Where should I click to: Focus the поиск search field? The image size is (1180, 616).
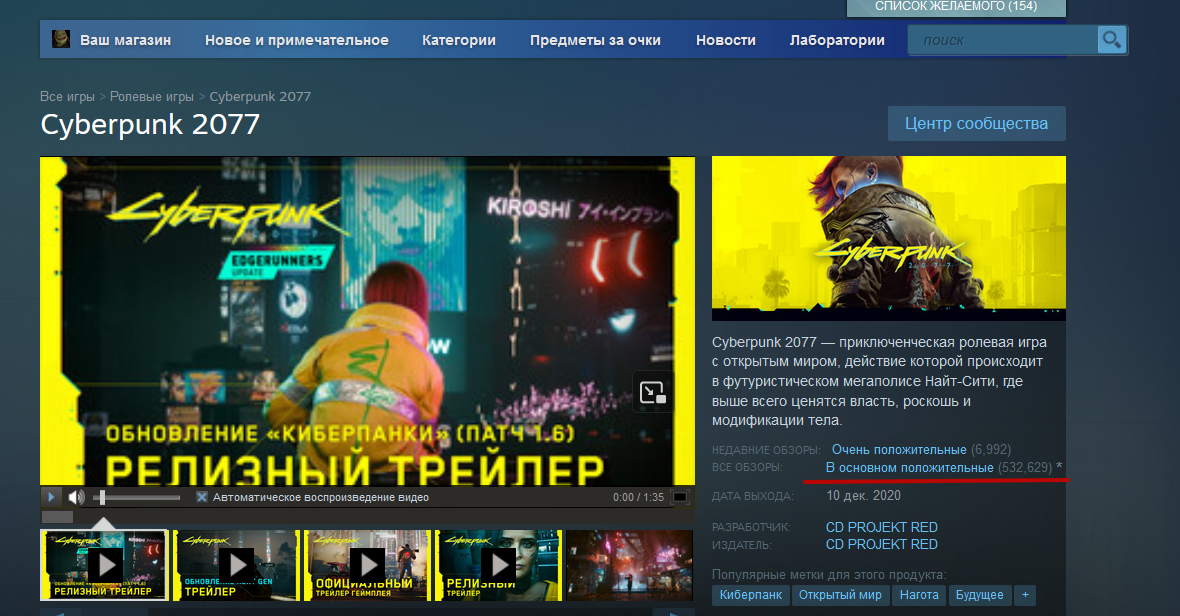(1002, 40)
